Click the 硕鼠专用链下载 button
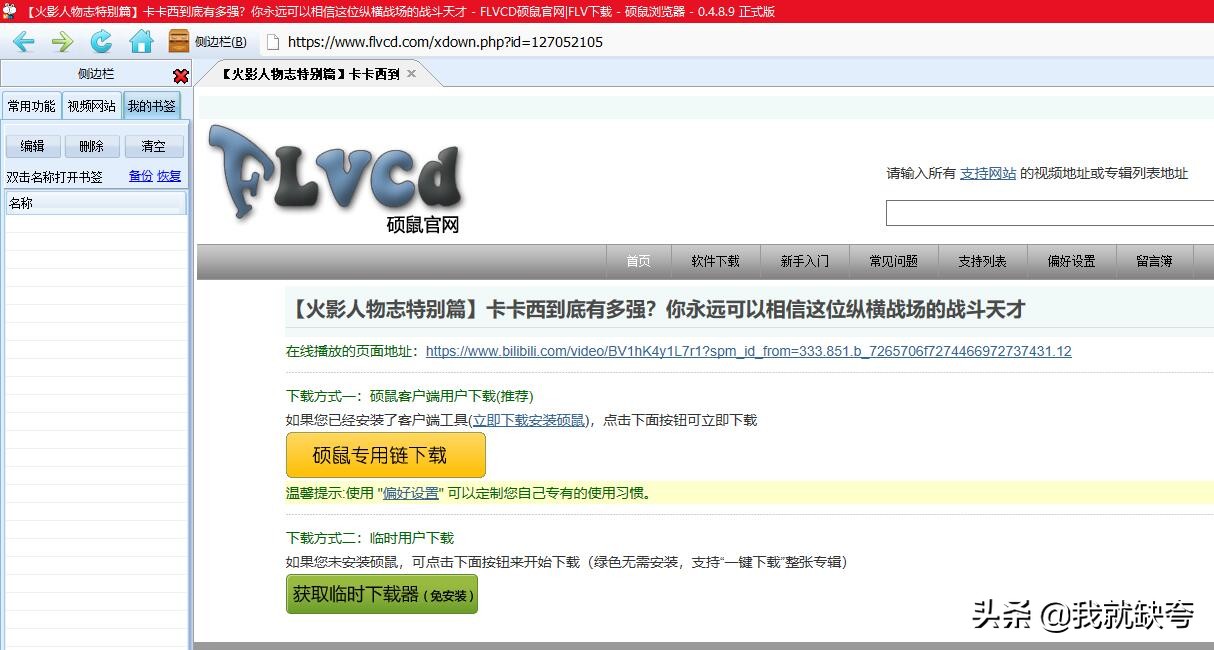The width and height of the screenshot is (1214, 650). click(386, 456)
